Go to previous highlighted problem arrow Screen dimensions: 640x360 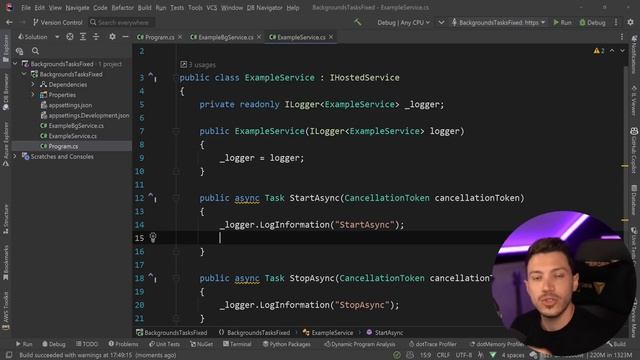click(x=612, y=51)
